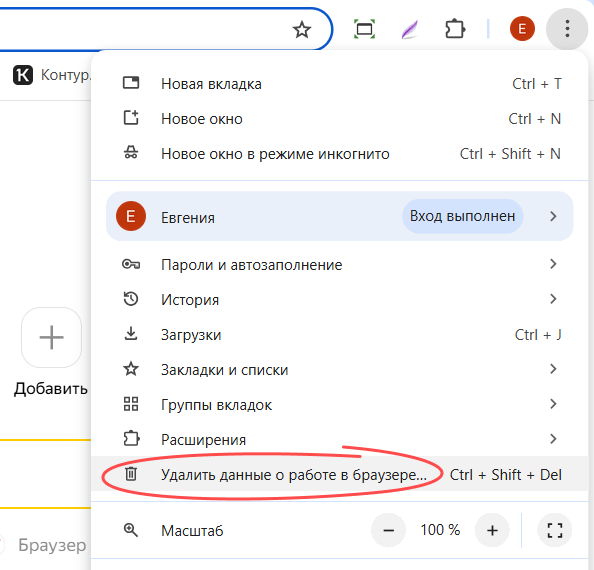Click the puzzle icon beside Расширения
This screenshot has width=594, height=570.
point(131,439)
